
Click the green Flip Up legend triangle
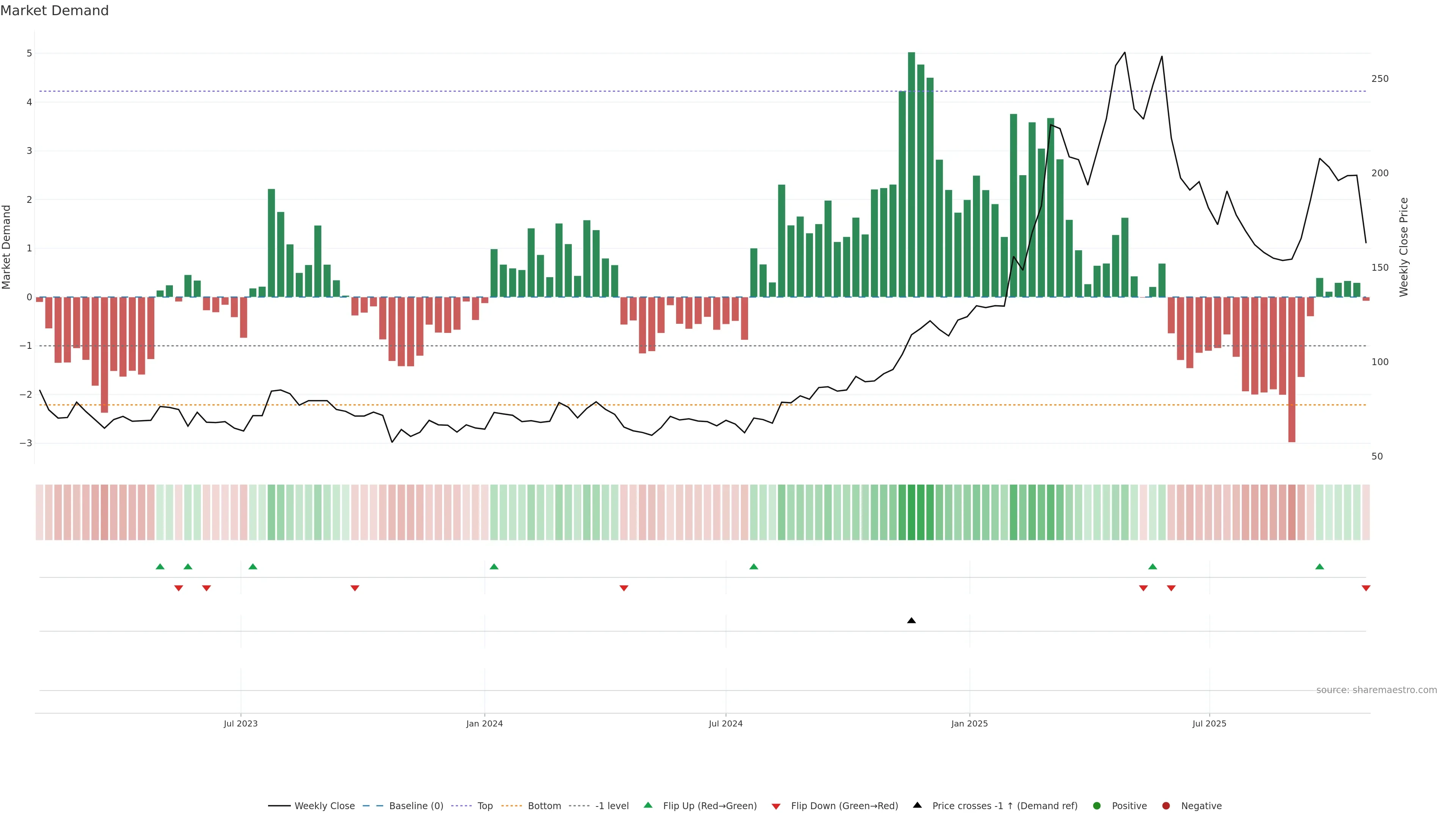648,805
